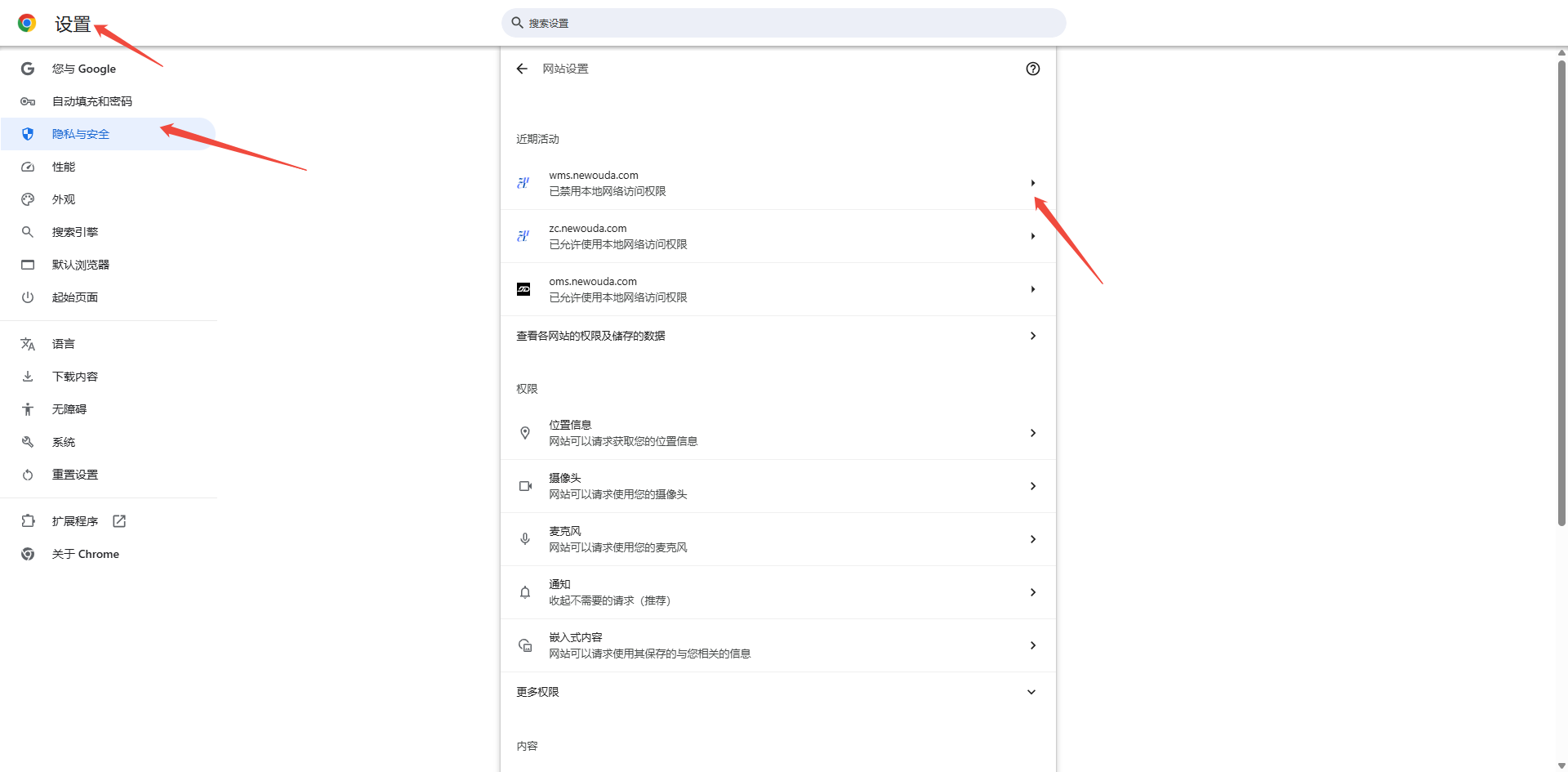Click the 麦克风 microphone icon
The width and height of the screenshot is (1568, 772).
click(525, 539)
